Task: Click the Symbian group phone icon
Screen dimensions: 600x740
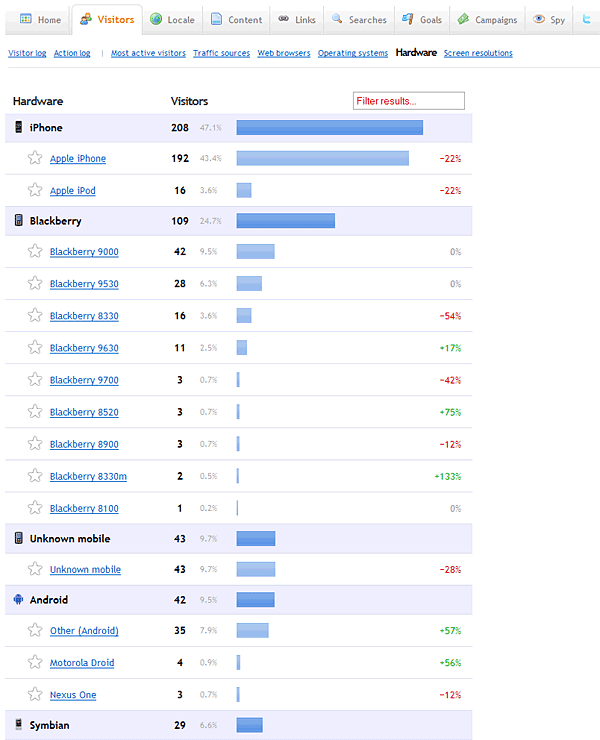Action: click(x=18, y=724)
